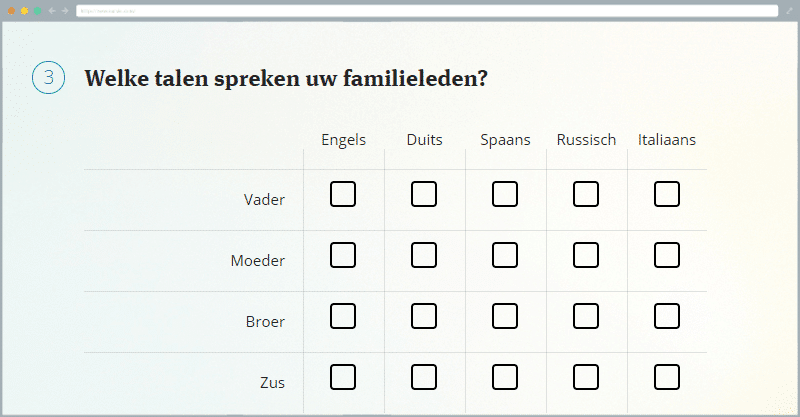Image resolution: width=800 pixels, height=417 pixels.
Task: Click the green maximize window dot
Action: pyautogui.click(x=36, y=10)
